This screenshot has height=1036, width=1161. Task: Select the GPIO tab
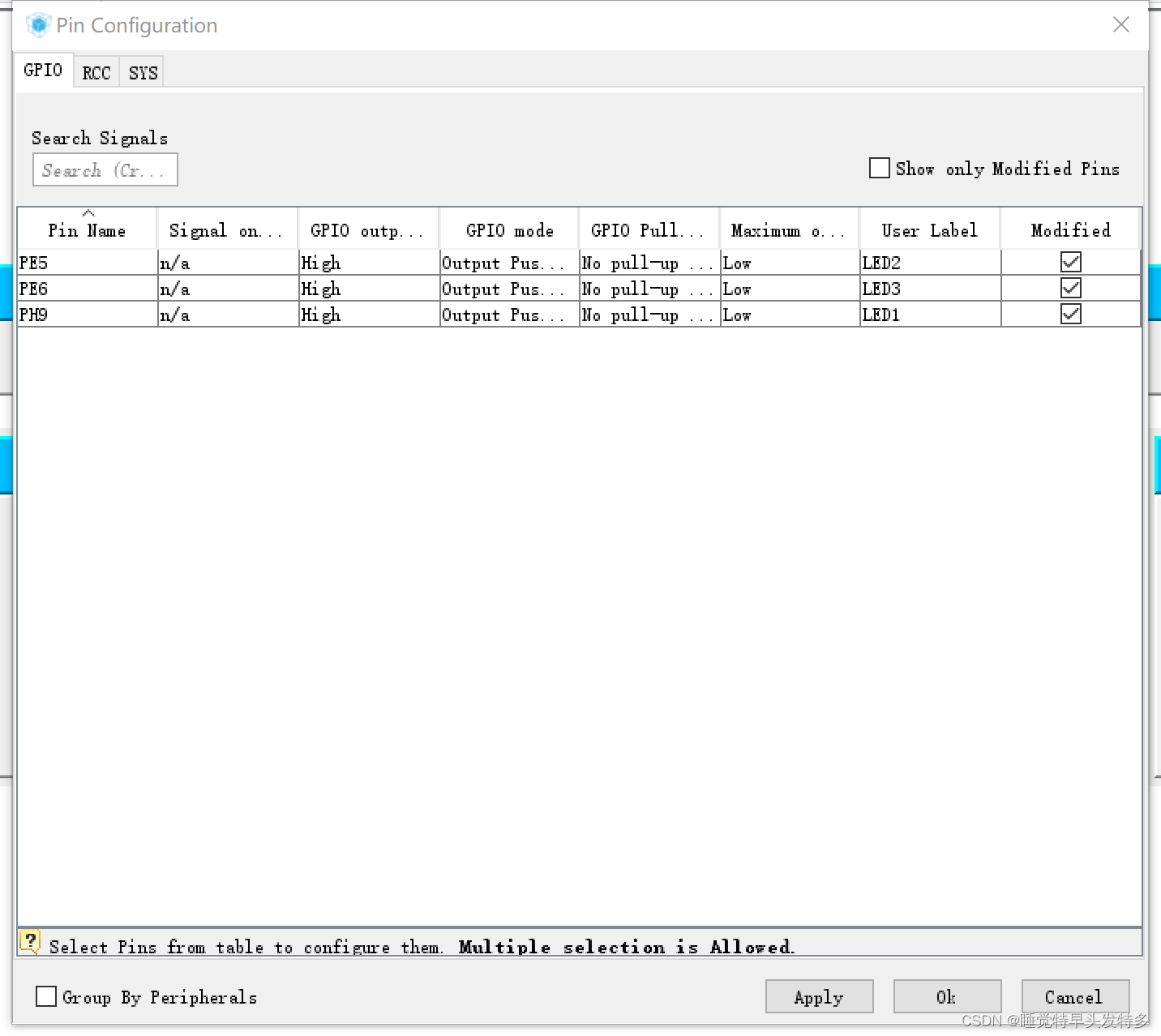(43, 70)
